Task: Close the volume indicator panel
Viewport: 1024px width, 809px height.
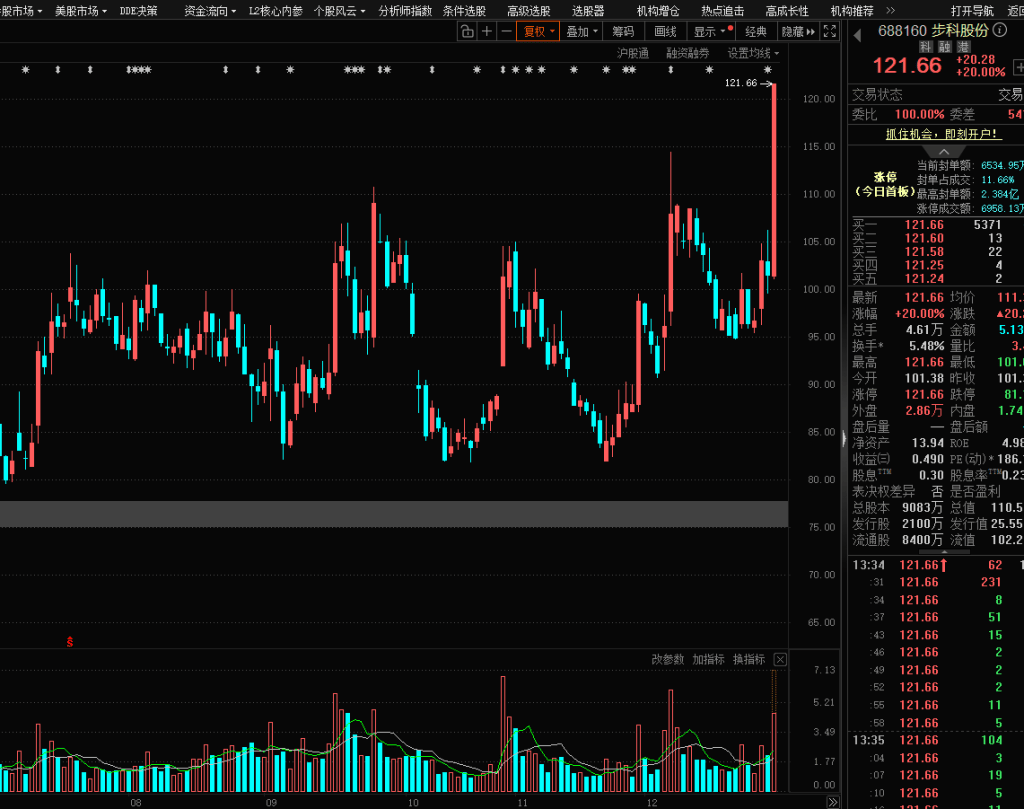Action: tap(780, 660)
